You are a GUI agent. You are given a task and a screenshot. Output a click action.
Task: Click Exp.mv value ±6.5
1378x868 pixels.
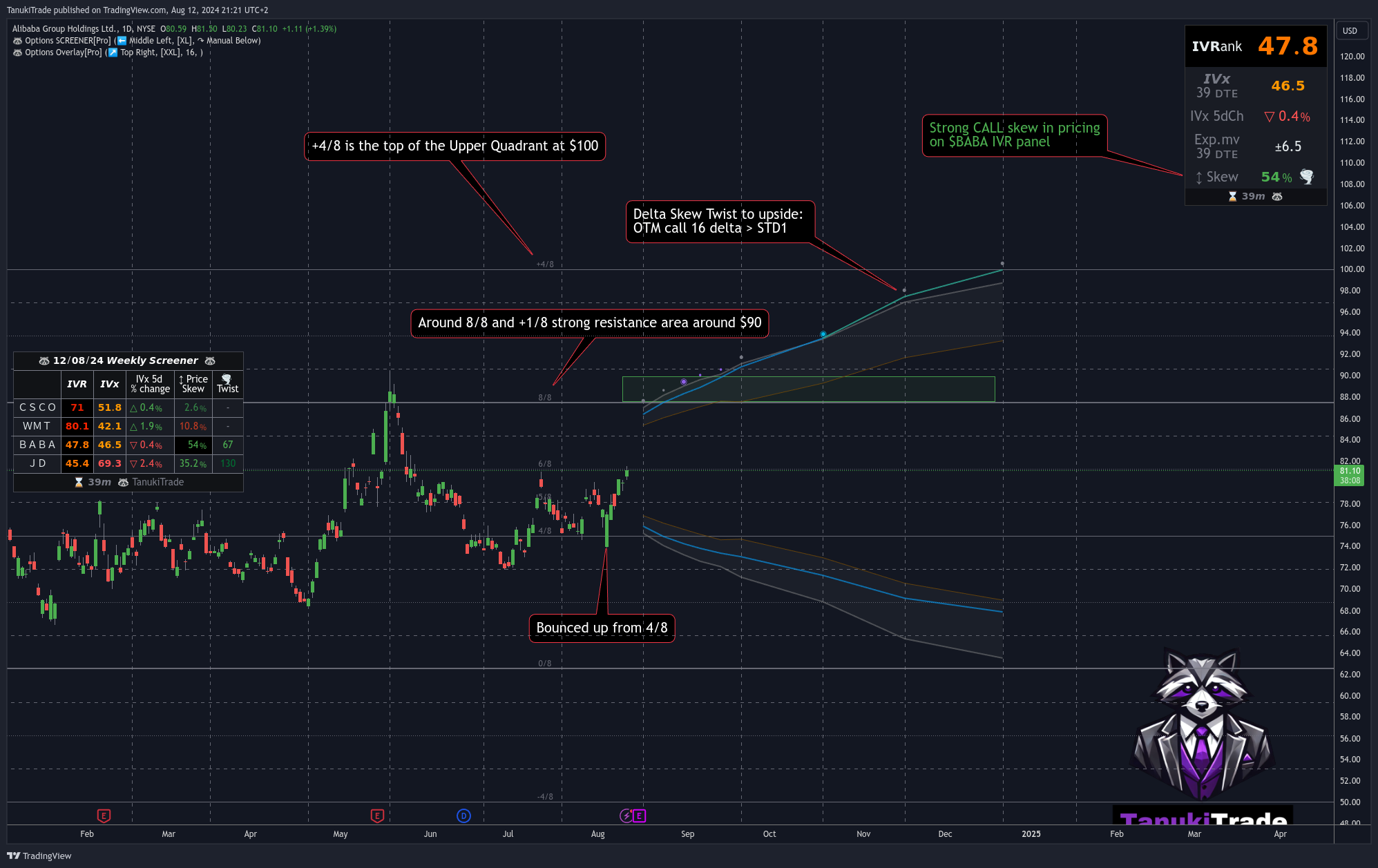pos(1288,146)
